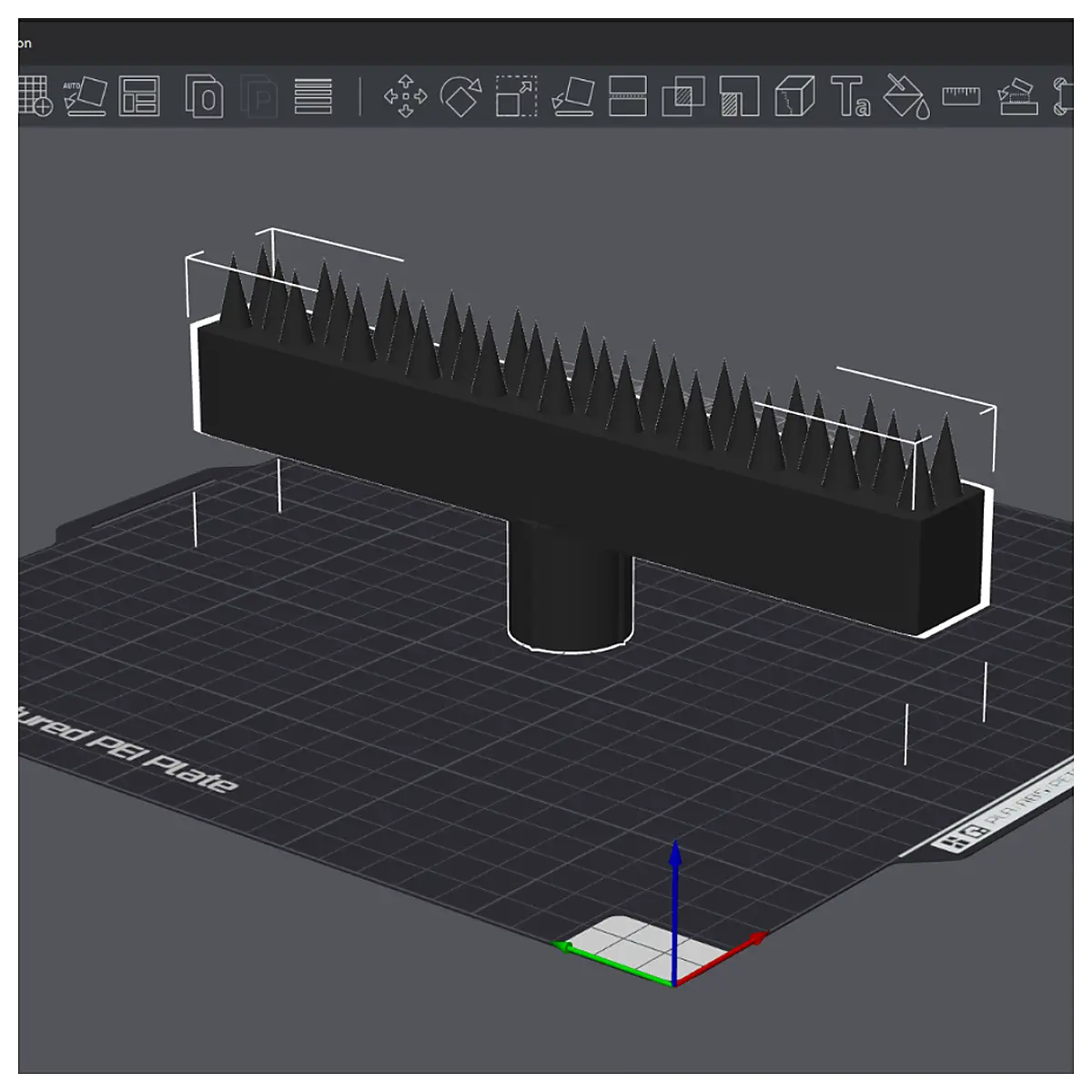Activate the Measure ruler tool
This screenshot has height=1092, width=1092.
pos(961,95)
